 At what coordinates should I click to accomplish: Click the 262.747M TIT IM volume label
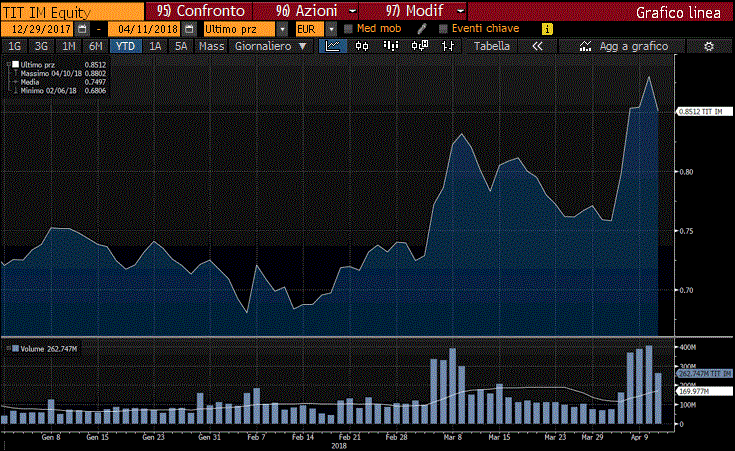705,374
